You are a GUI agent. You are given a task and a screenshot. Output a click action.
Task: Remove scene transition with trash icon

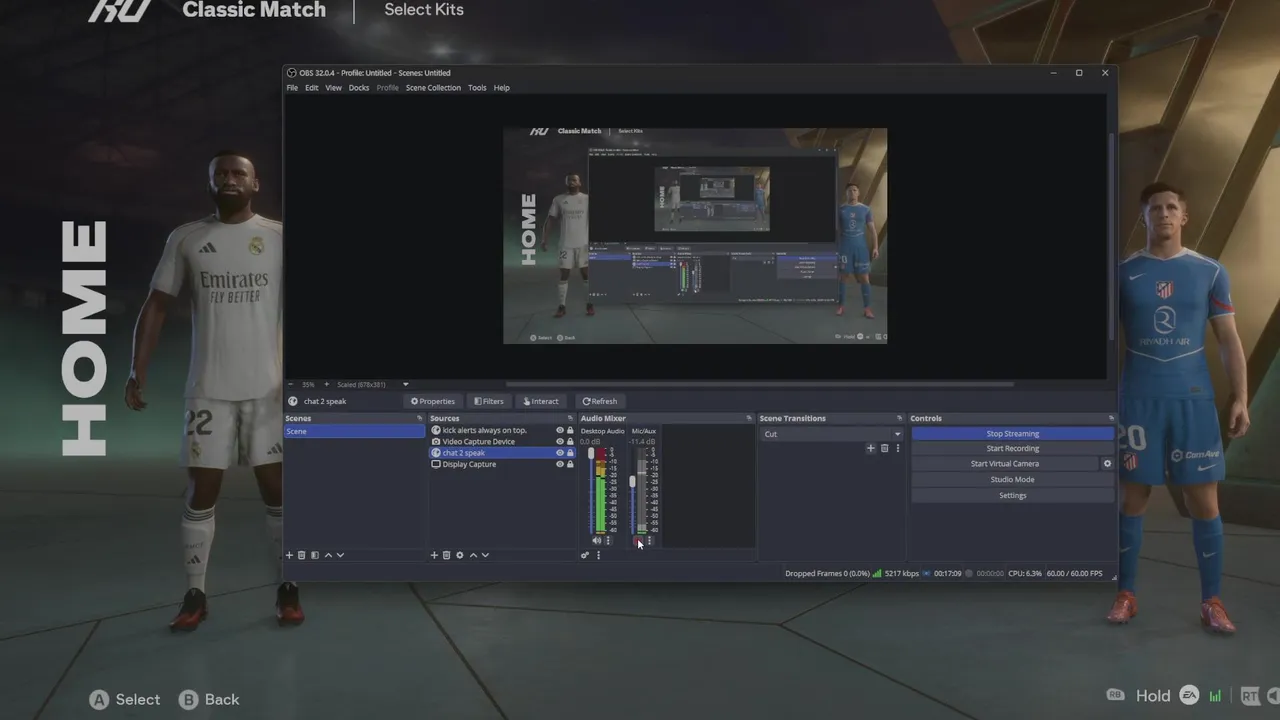point(884,448)
